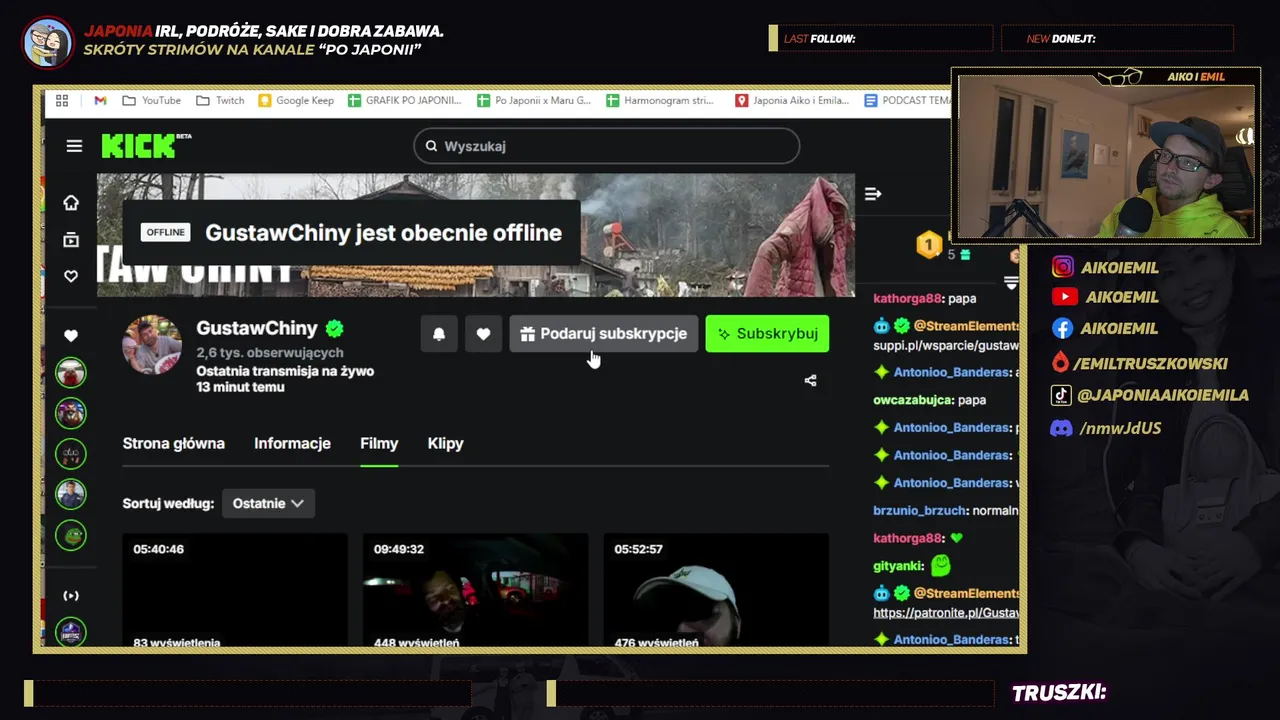The width and height of the screenshot is (1280, 720).
Task: Open the Ostatnie sort dropdown
Action: click(x=268, y=503)
